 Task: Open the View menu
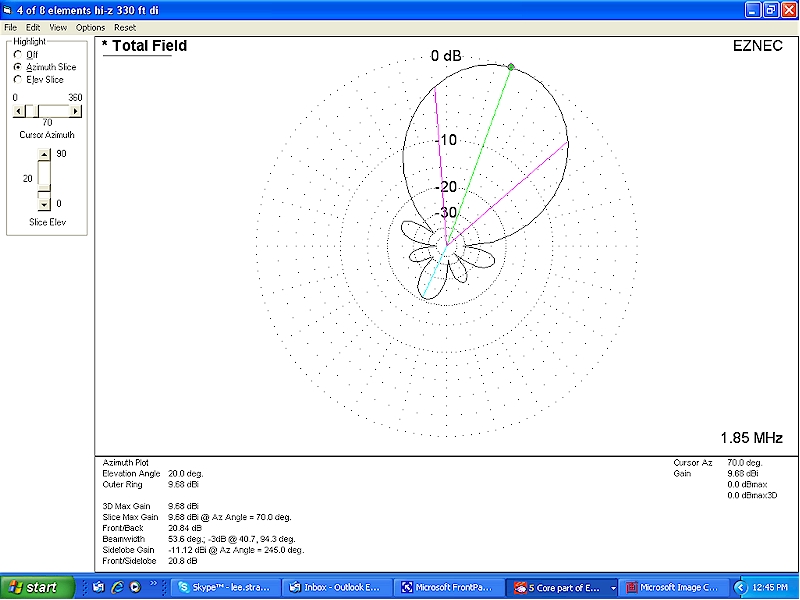[58, 27]
